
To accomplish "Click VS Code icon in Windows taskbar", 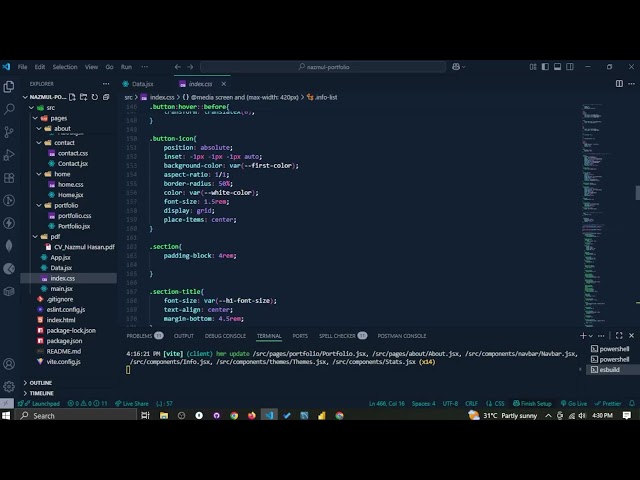I will coord(269,416).
